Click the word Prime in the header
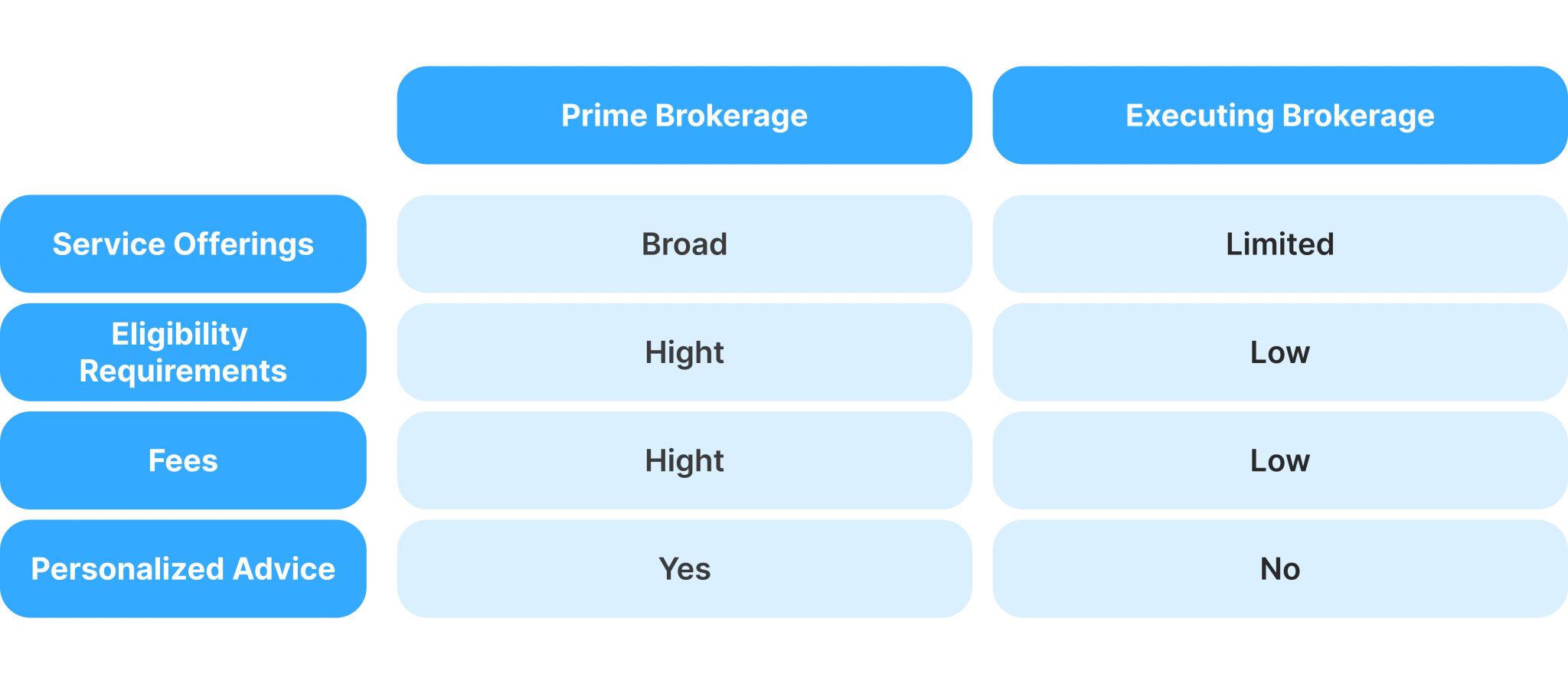This screenshot has height=684, width=1568. [604, 116]
